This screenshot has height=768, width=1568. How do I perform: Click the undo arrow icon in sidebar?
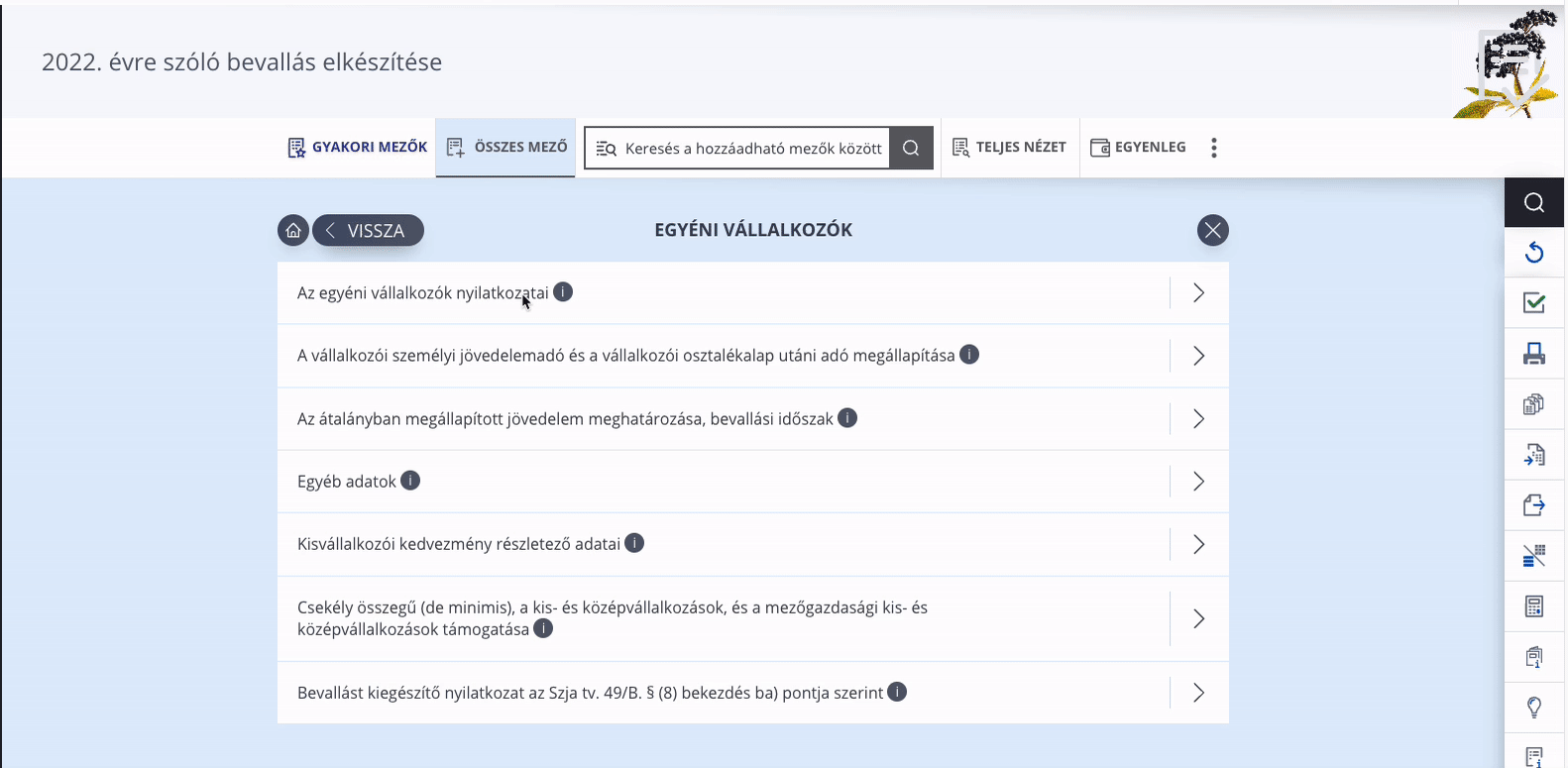tap(1534, 253)
